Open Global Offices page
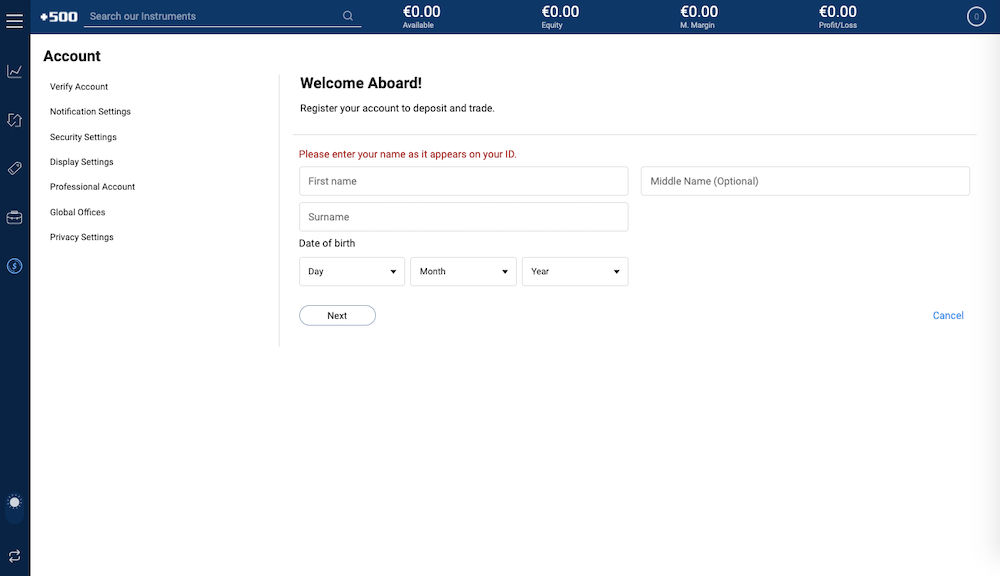The width and height of the screenshot is (1000, 576). click(x=77, y=212)
